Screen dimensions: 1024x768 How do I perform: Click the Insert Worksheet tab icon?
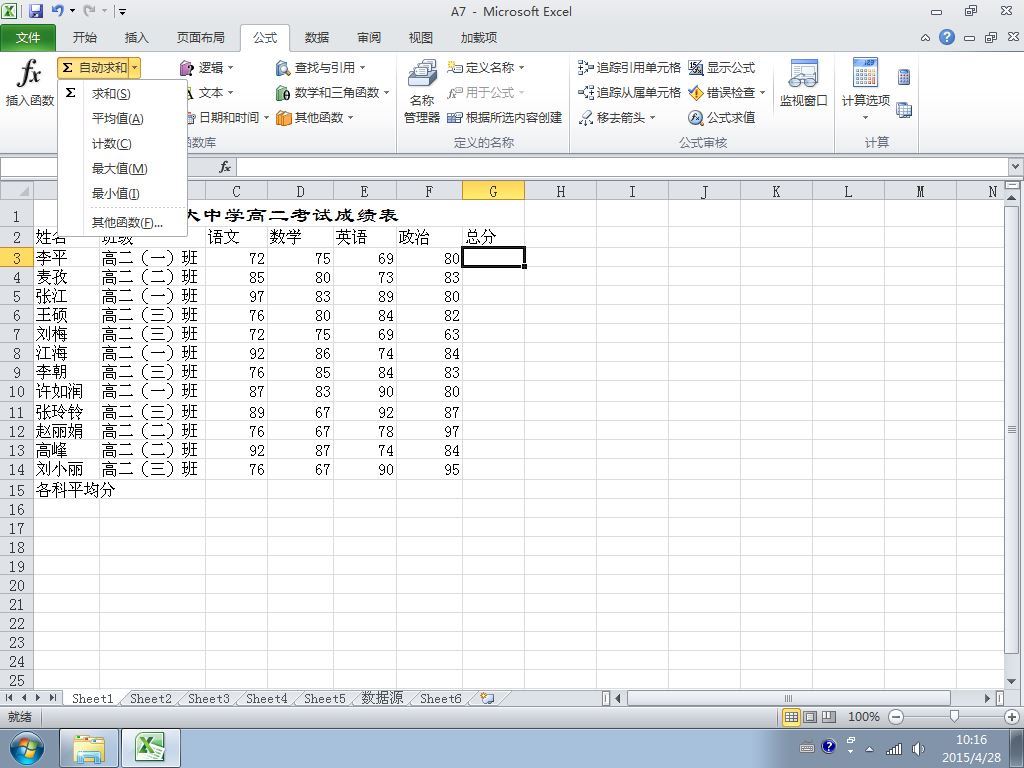tap(487, 698)
